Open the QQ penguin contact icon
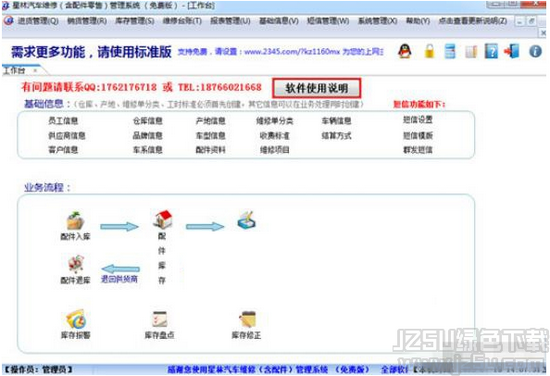The image size is (550, 376). (x=405, y=51)
